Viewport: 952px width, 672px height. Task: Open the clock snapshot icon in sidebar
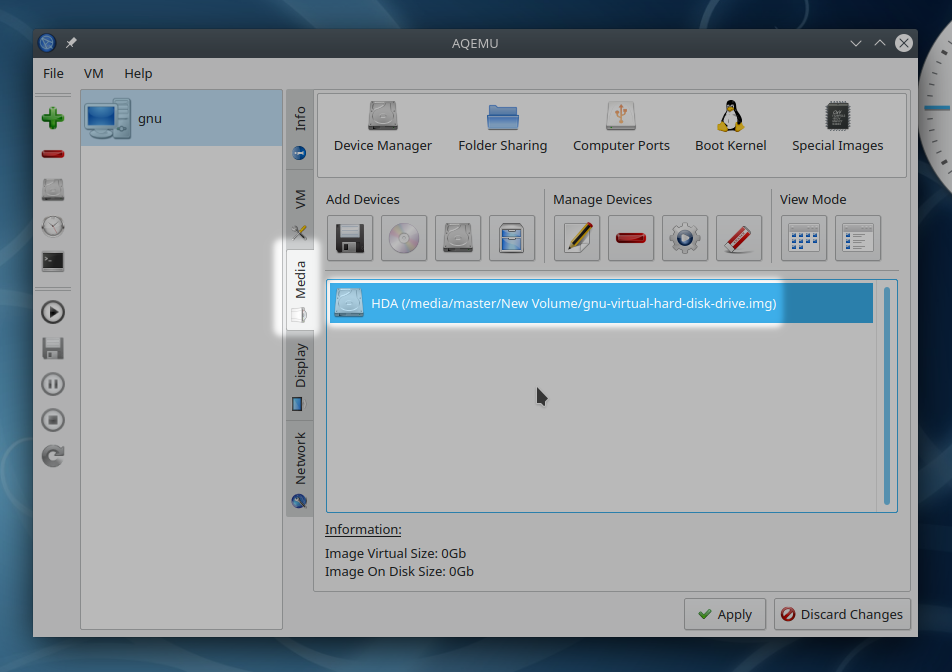point(53,226)
